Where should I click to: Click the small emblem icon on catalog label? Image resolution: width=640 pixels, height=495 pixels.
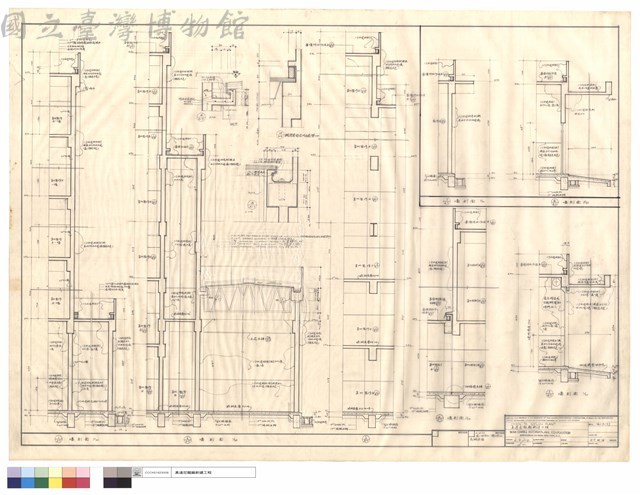[137, 473]
